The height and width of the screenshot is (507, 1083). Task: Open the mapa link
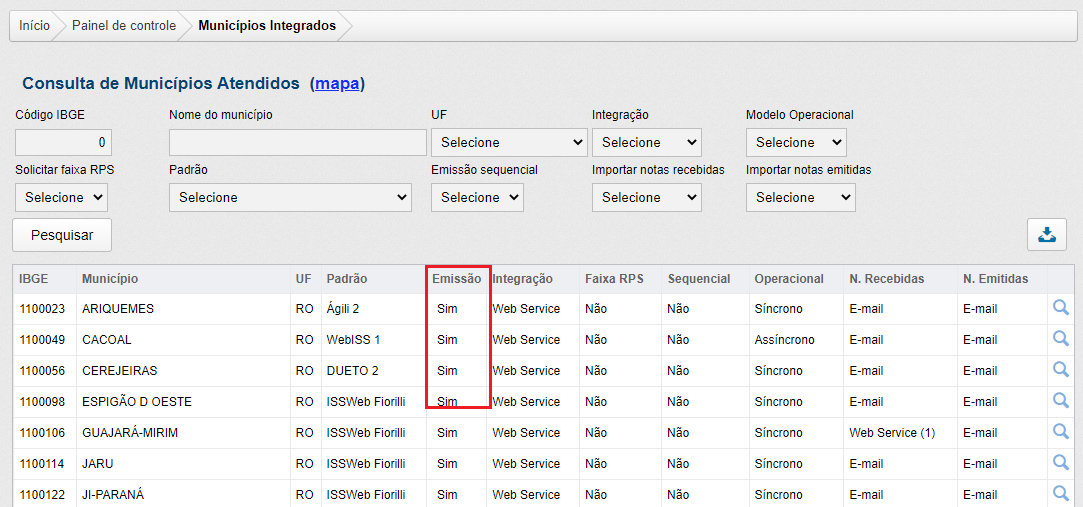coord(337,84)
